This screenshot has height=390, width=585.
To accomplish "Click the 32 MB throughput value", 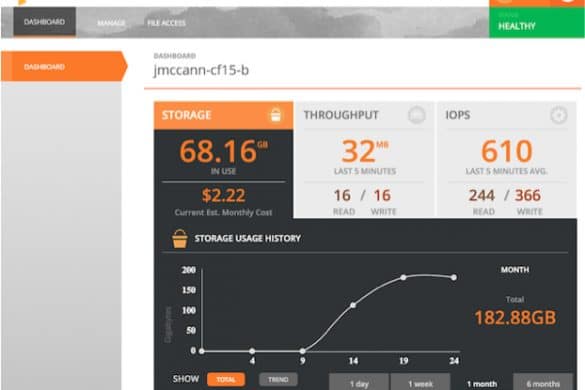I will pyautogui.click(x=365, y=151).
